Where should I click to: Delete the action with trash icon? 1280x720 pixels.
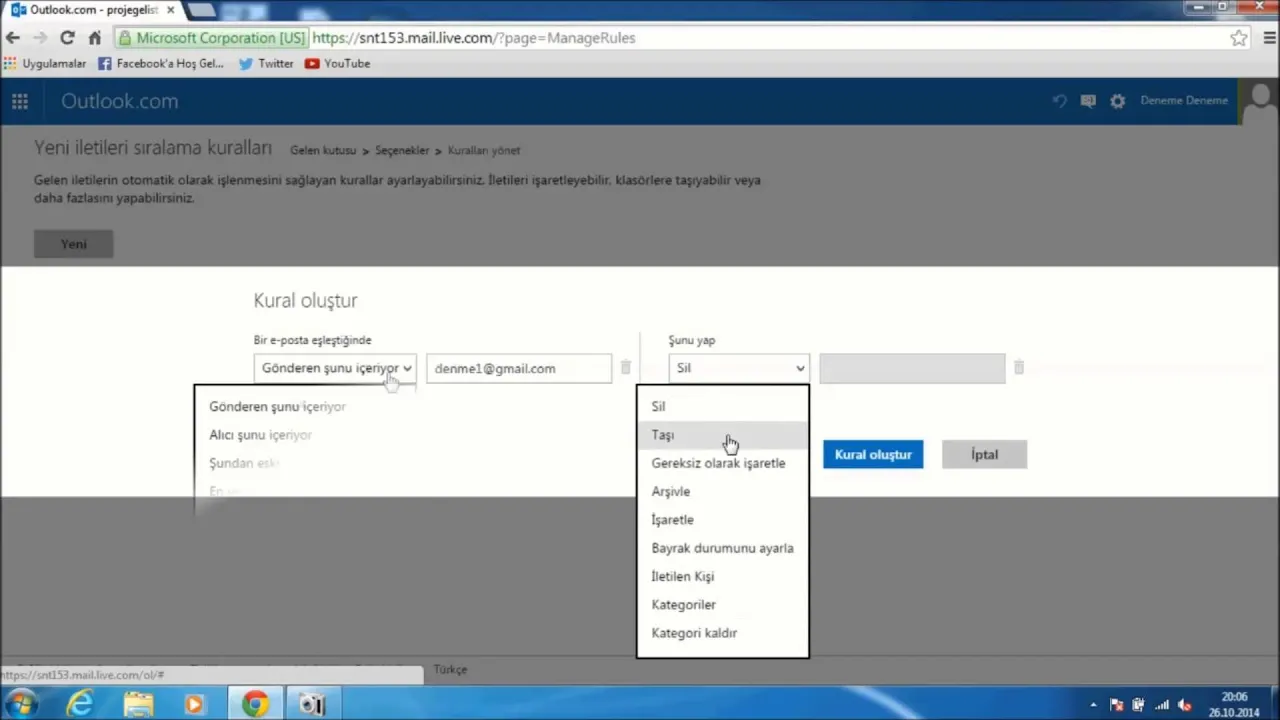click(x=1019, y=368)
